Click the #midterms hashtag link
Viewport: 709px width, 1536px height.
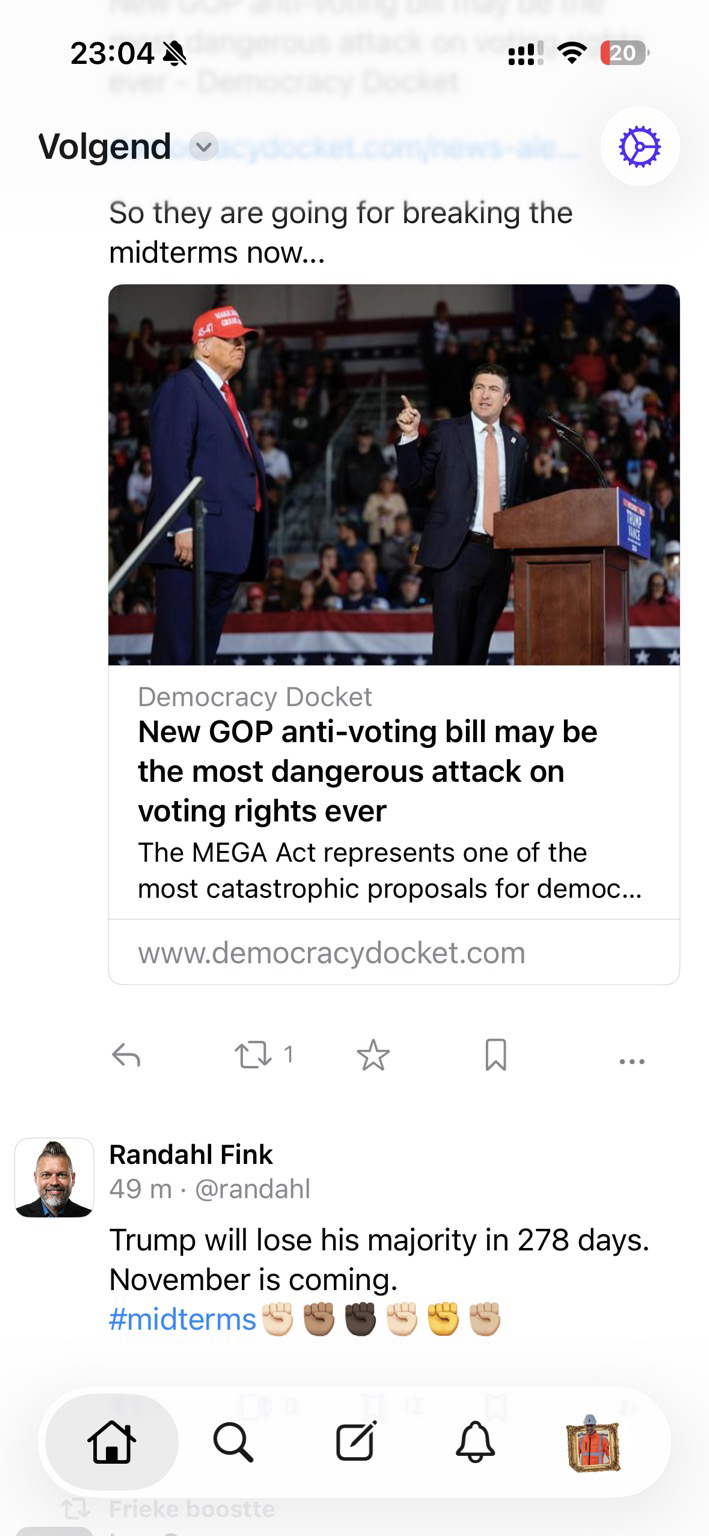click(182, 1319)
